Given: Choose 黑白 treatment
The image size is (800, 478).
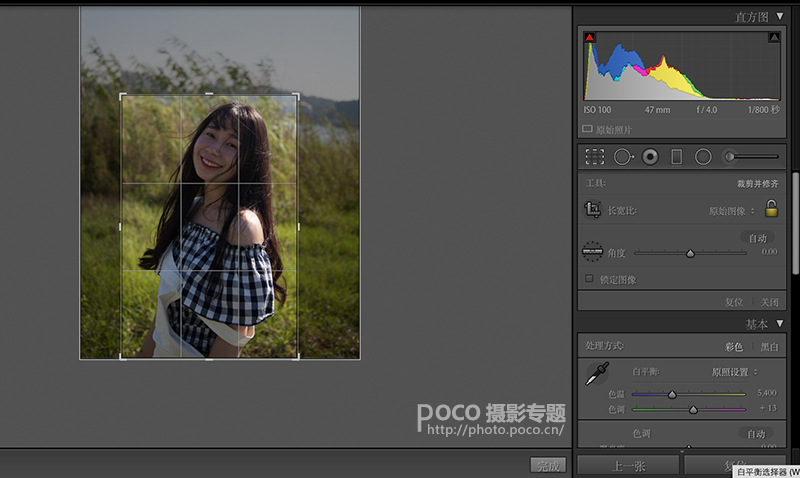Looking at the screenshot, I should tap(769, 347).
